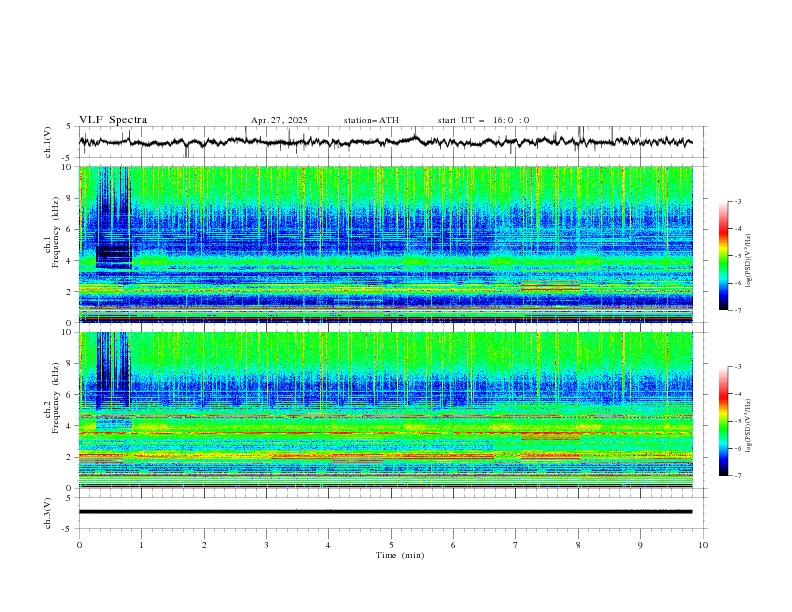This screenshot has width=792, height=612.
Task: Click the "7" tick on the time axis
Action: click(516, 545)
